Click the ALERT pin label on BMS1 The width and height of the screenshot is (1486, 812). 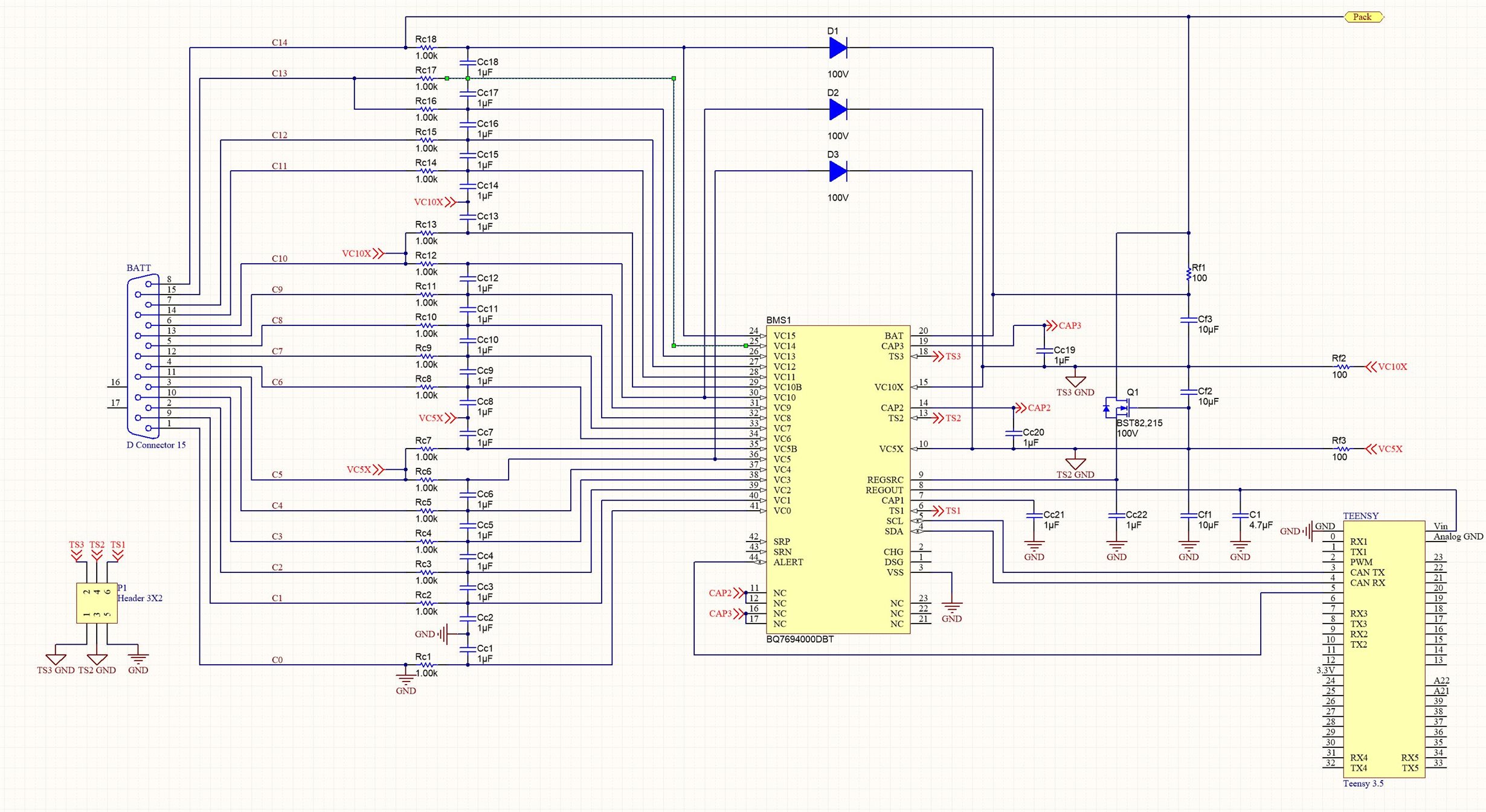pos(788,562)
